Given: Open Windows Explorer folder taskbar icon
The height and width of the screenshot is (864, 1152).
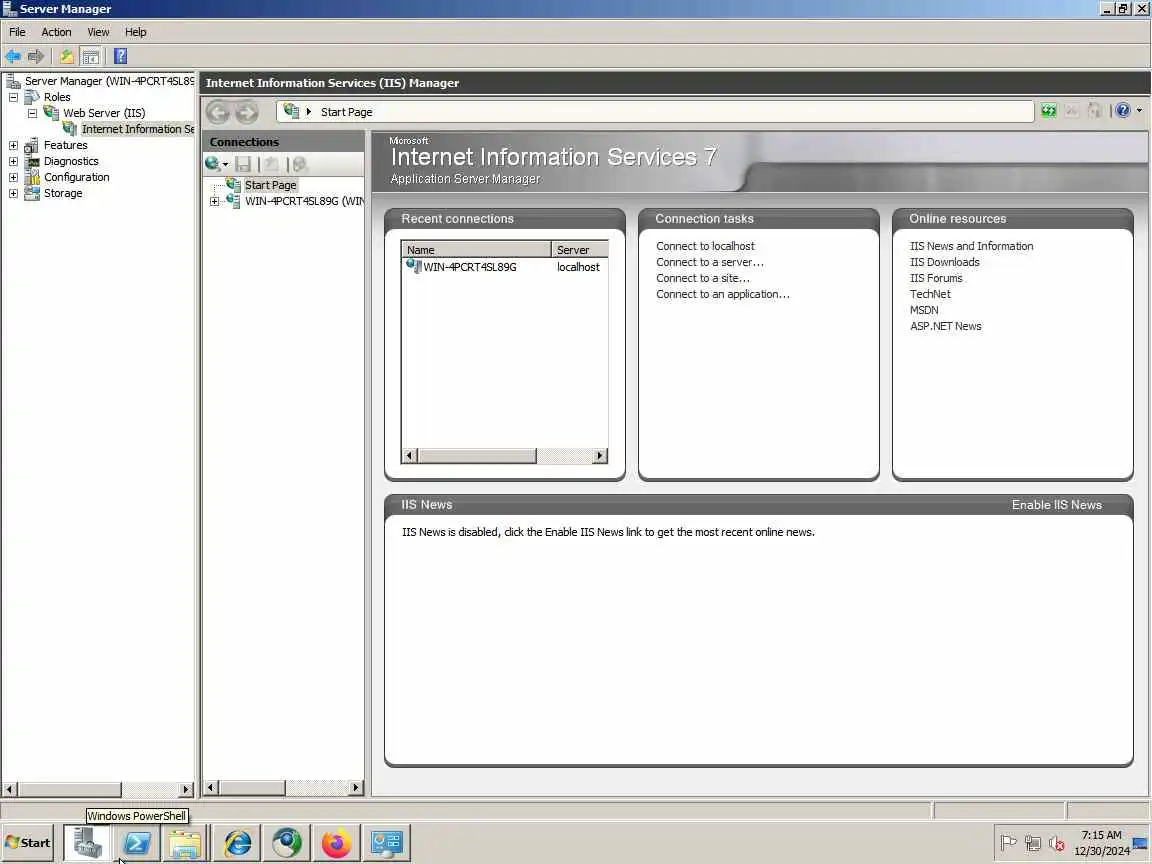Looking at the screenshot, I should (x=184, y=843).
